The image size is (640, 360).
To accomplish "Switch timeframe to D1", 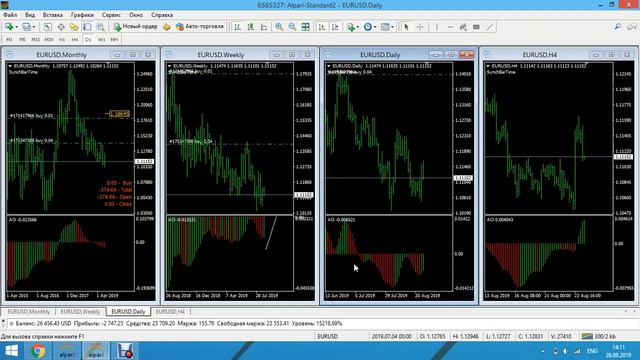I will tap(88, 40).
